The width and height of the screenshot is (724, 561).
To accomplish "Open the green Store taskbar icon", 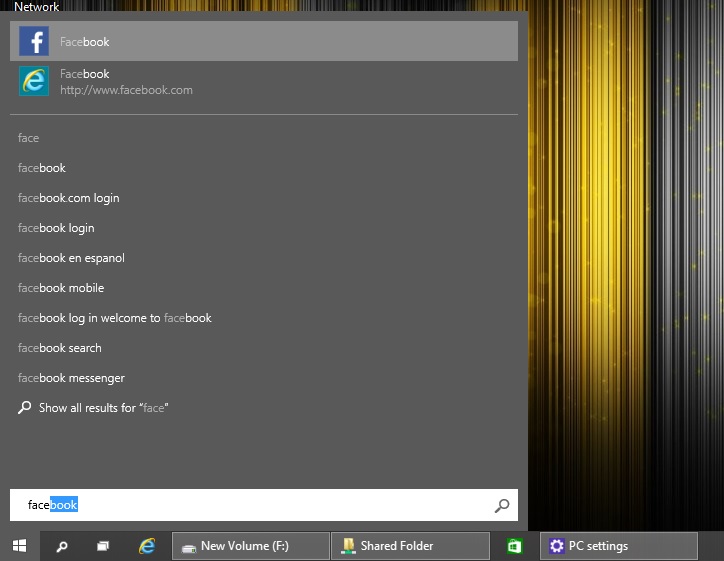I will (514, 546).
